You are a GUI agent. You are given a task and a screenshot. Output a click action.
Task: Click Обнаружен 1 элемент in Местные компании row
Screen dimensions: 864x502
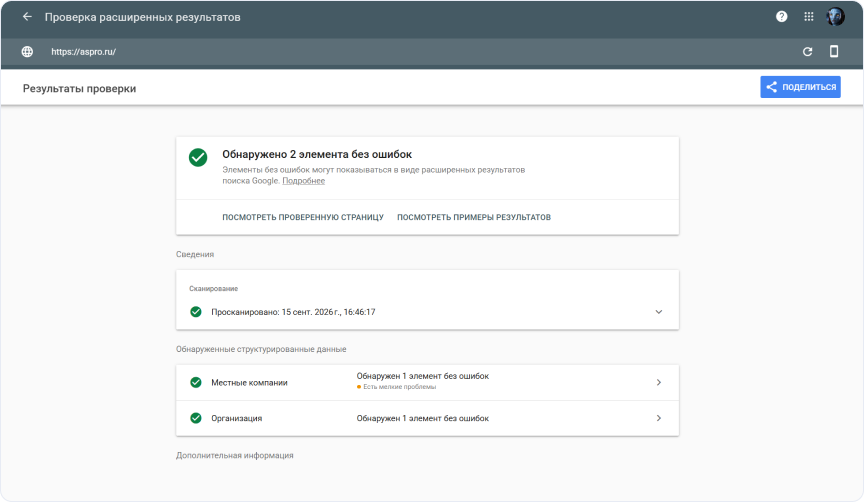pos(423,376)
